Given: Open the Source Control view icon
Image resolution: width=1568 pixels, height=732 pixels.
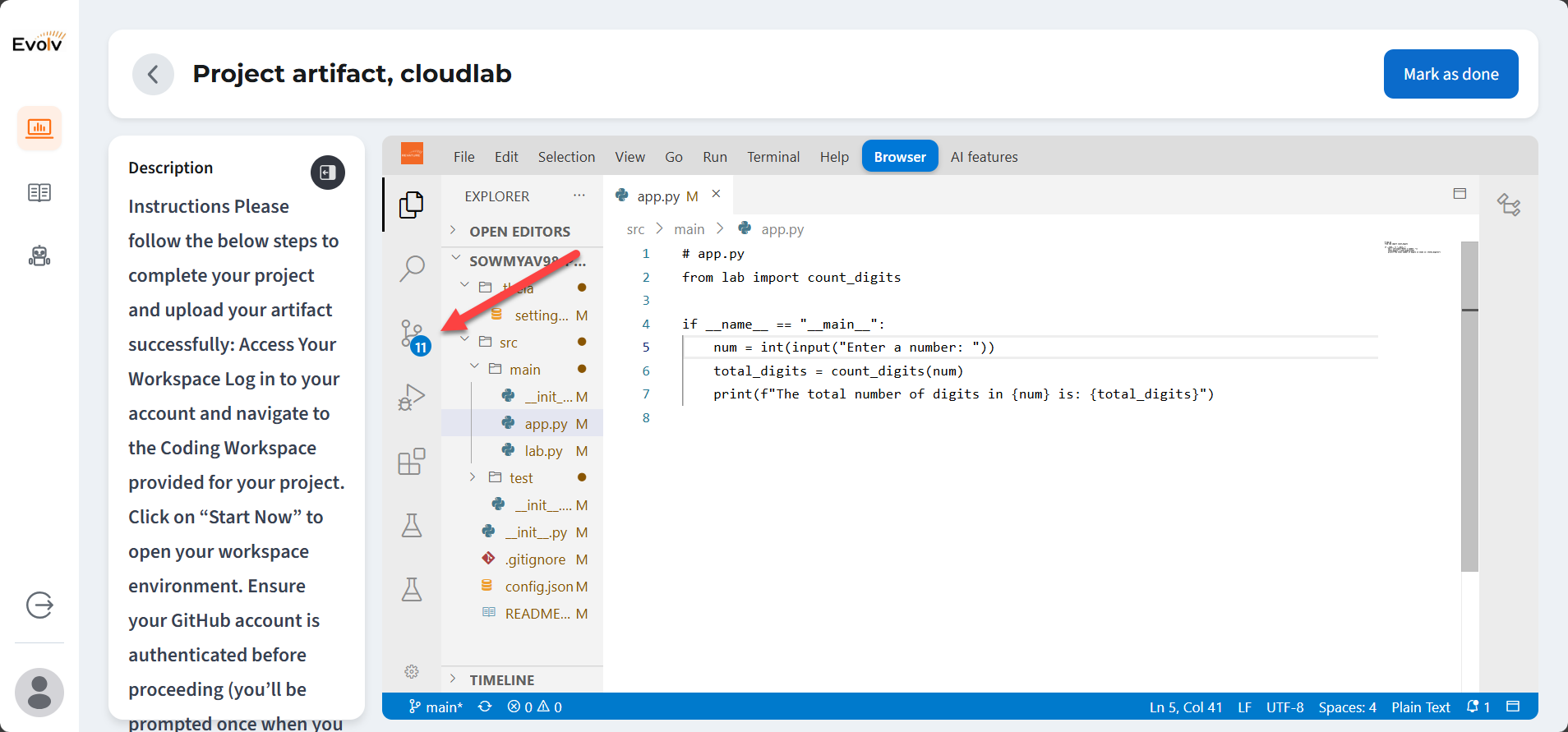Looking at the screenshot, I should (x=412, y=334).
